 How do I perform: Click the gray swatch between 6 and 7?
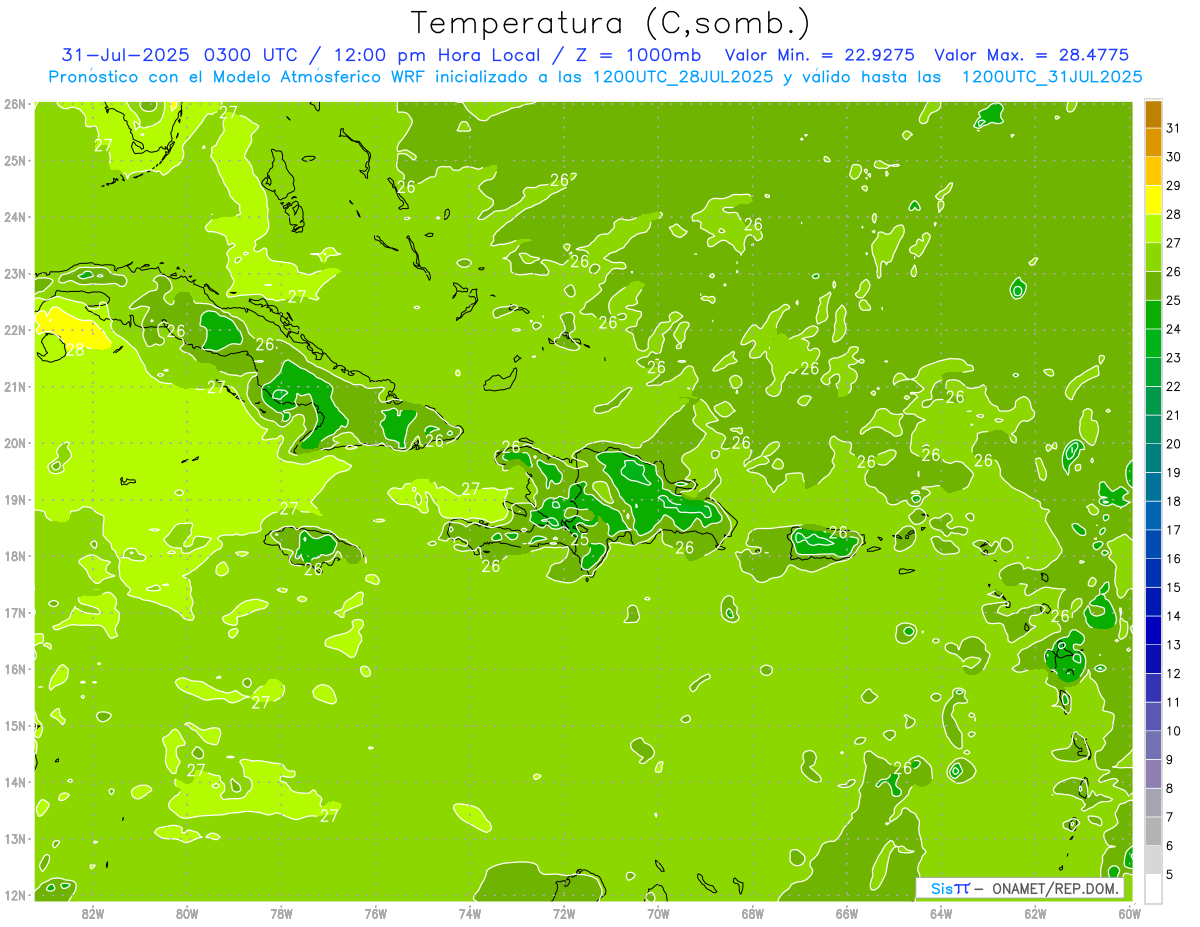click(x=1153, y=831)
